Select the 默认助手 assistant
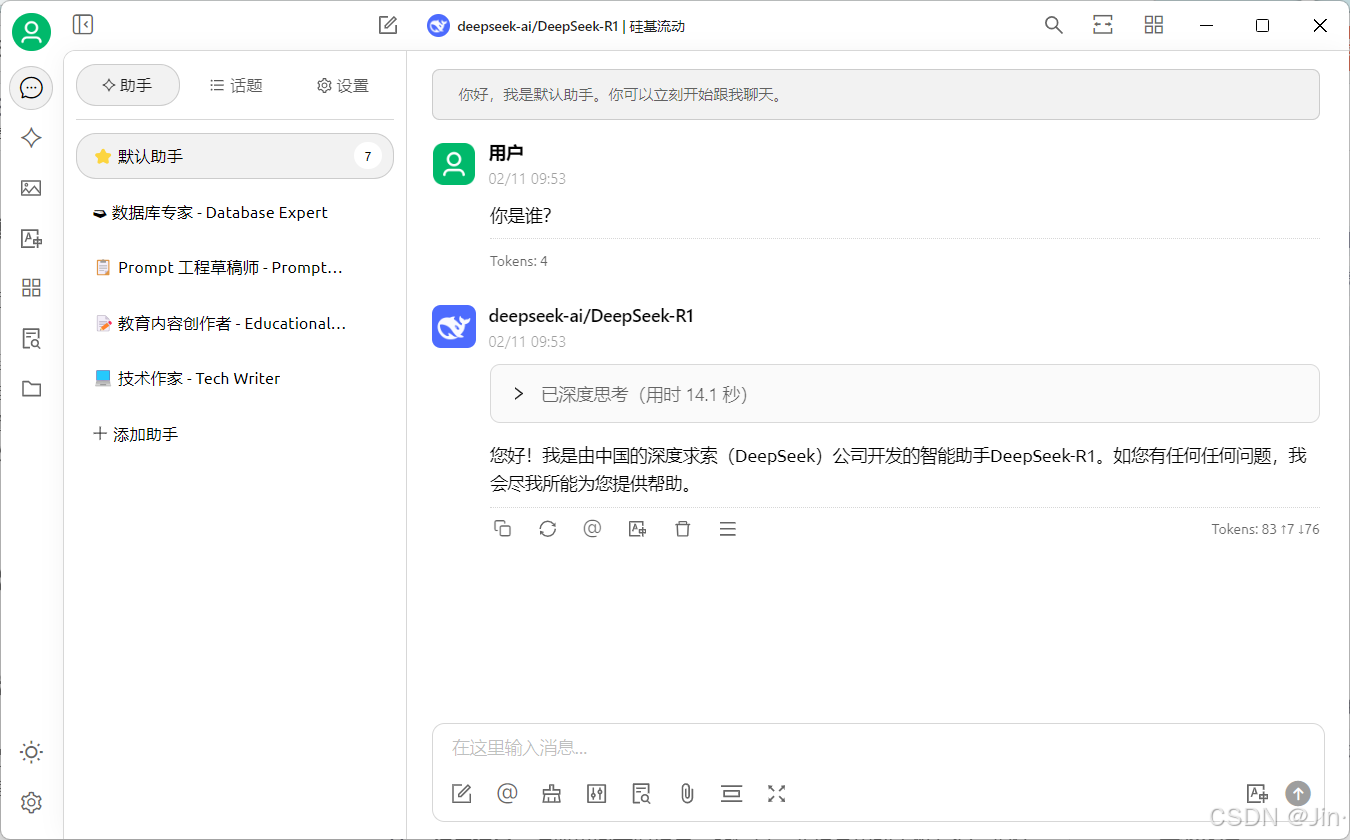 [235, 156]
